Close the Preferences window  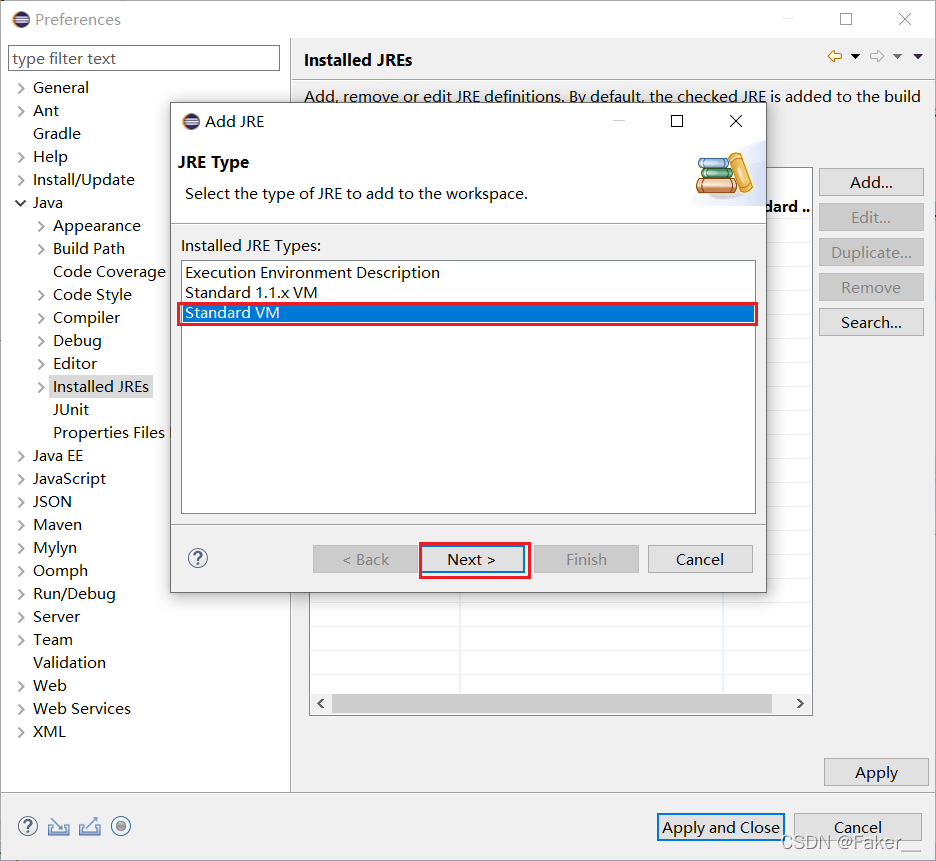(x=905, y=19)
